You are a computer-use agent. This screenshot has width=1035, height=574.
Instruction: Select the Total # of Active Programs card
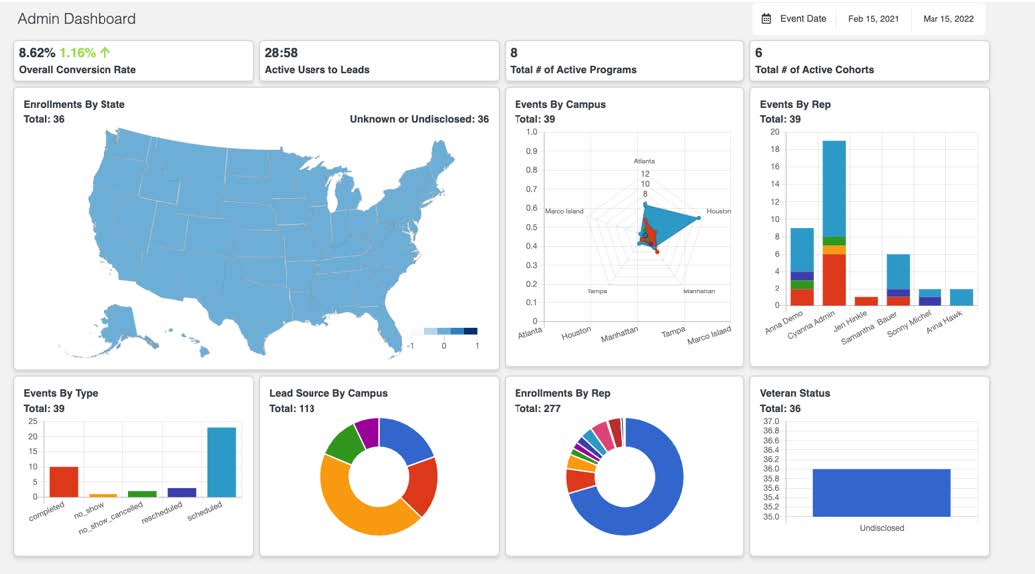(x=624, y=61)
